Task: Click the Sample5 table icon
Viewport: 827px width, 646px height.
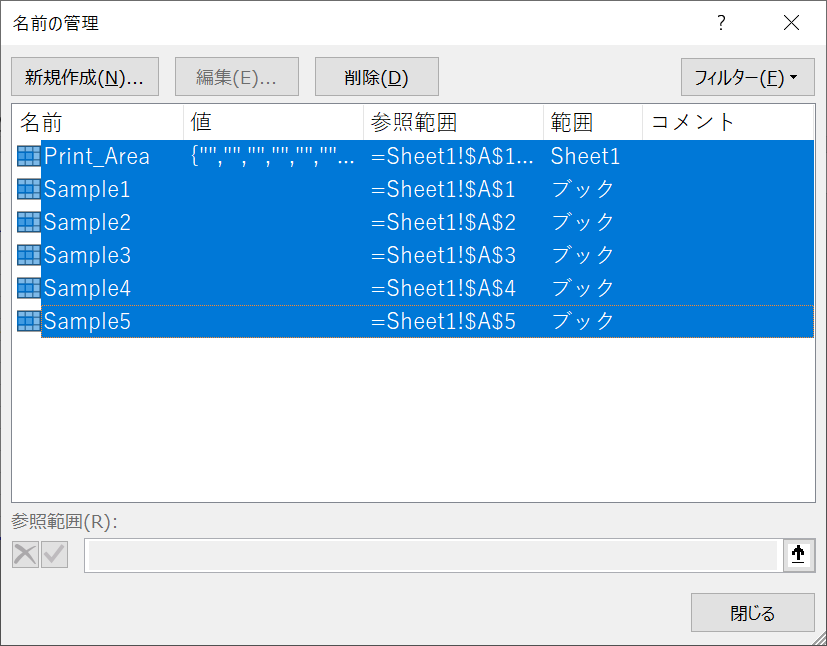Action: [x=28, y=321]
